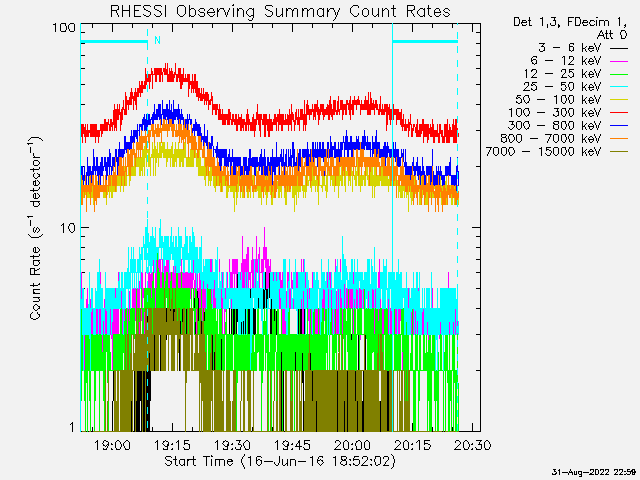The height and width of the screenshot is (480, 640).
Task: Click the red 100 - 300 keV legend line
Action: point(619,113)
